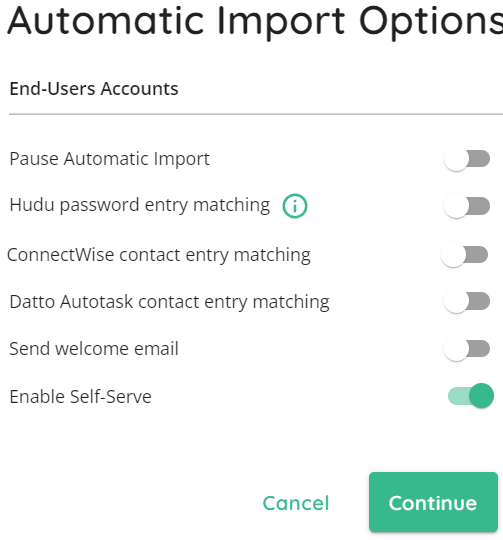Click the Automatic Import Options title
503x540 pixels.
coord(255,22)
